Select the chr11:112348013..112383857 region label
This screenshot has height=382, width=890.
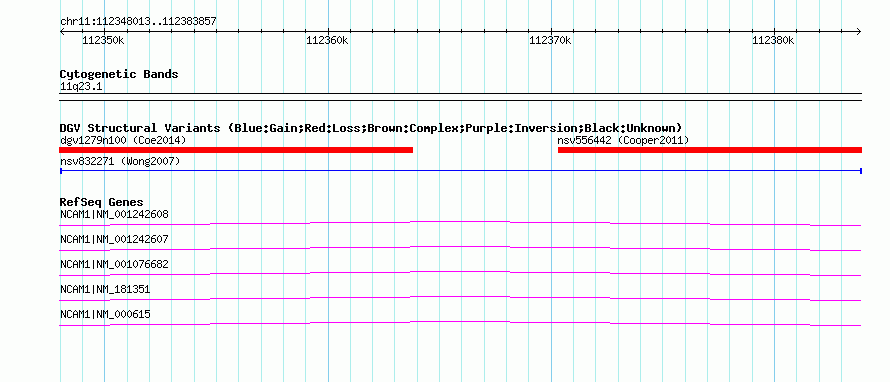pos(138,22)
